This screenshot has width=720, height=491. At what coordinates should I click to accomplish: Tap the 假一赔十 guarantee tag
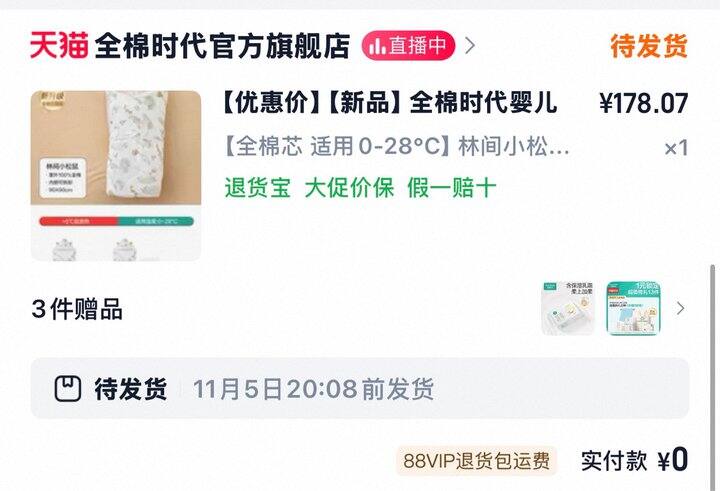pos(451,188)
